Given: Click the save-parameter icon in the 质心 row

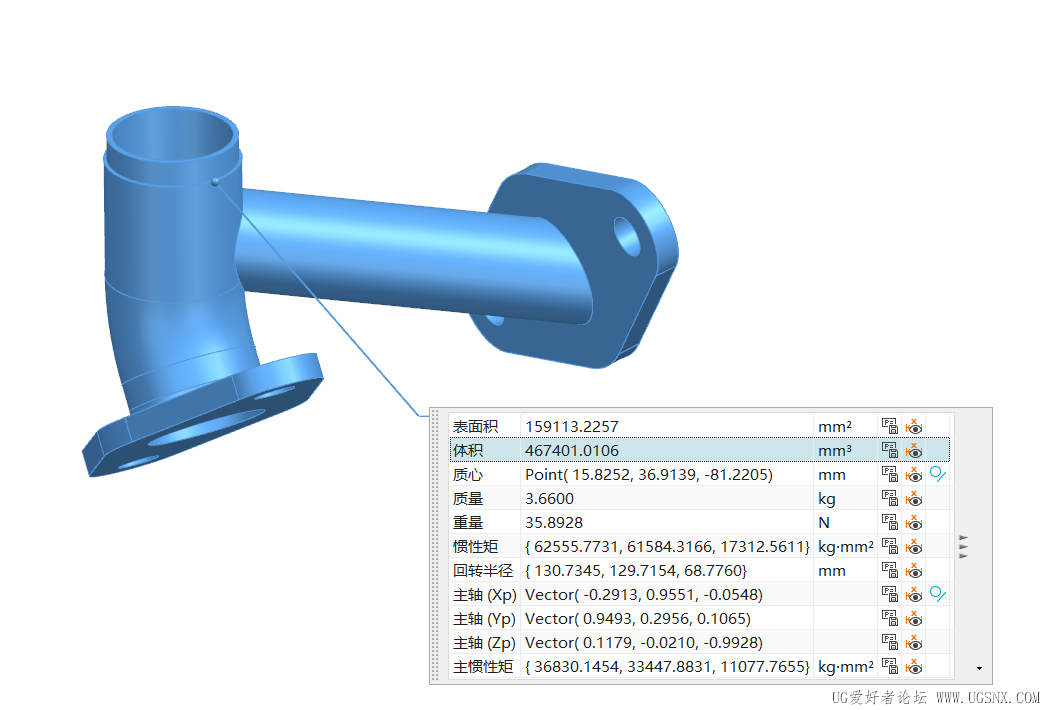Looking at the screenshot, I should click(890, 474).
